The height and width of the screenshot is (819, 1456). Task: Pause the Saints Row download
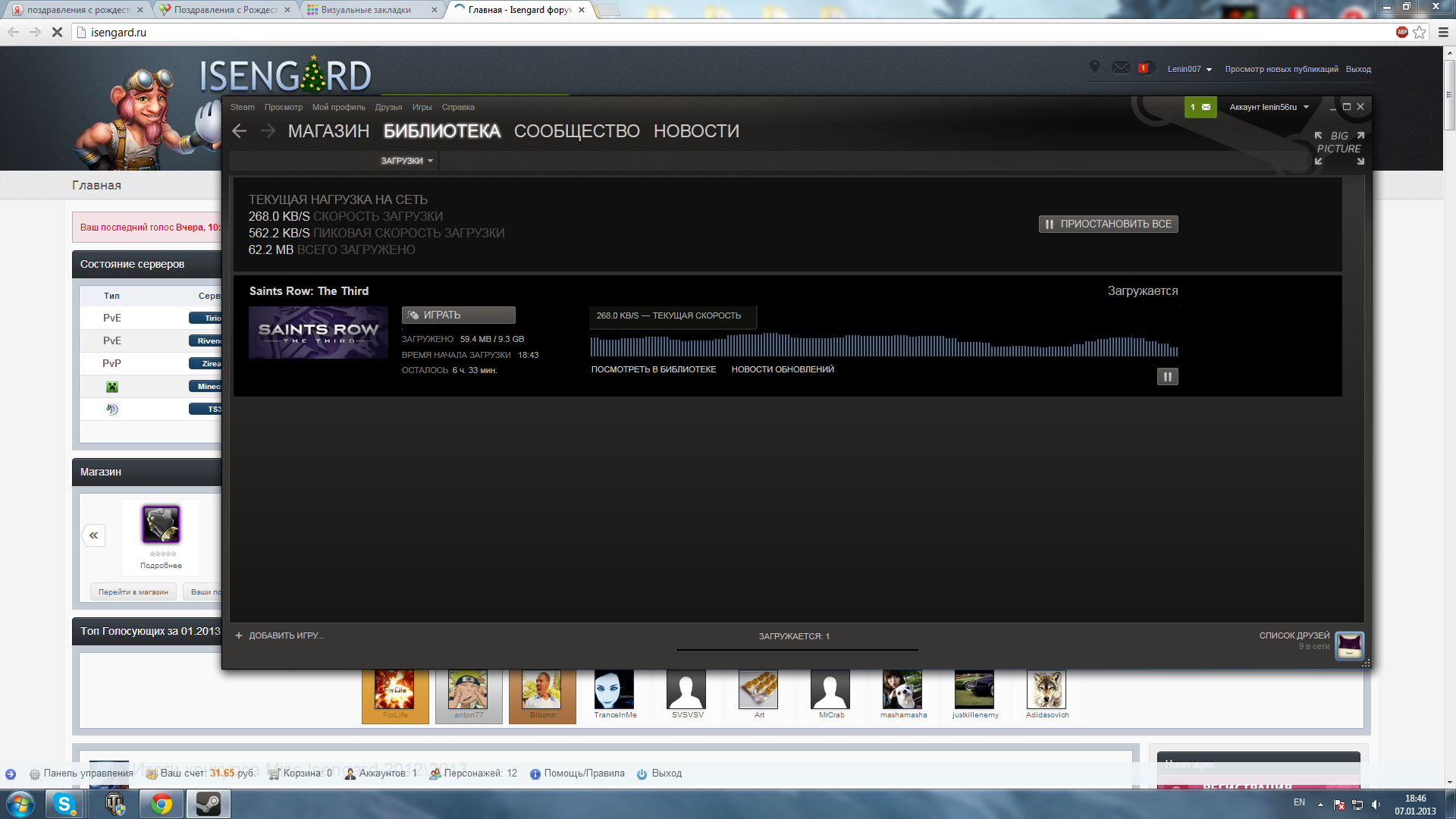pyautogui.click(x=1167, y=376)
